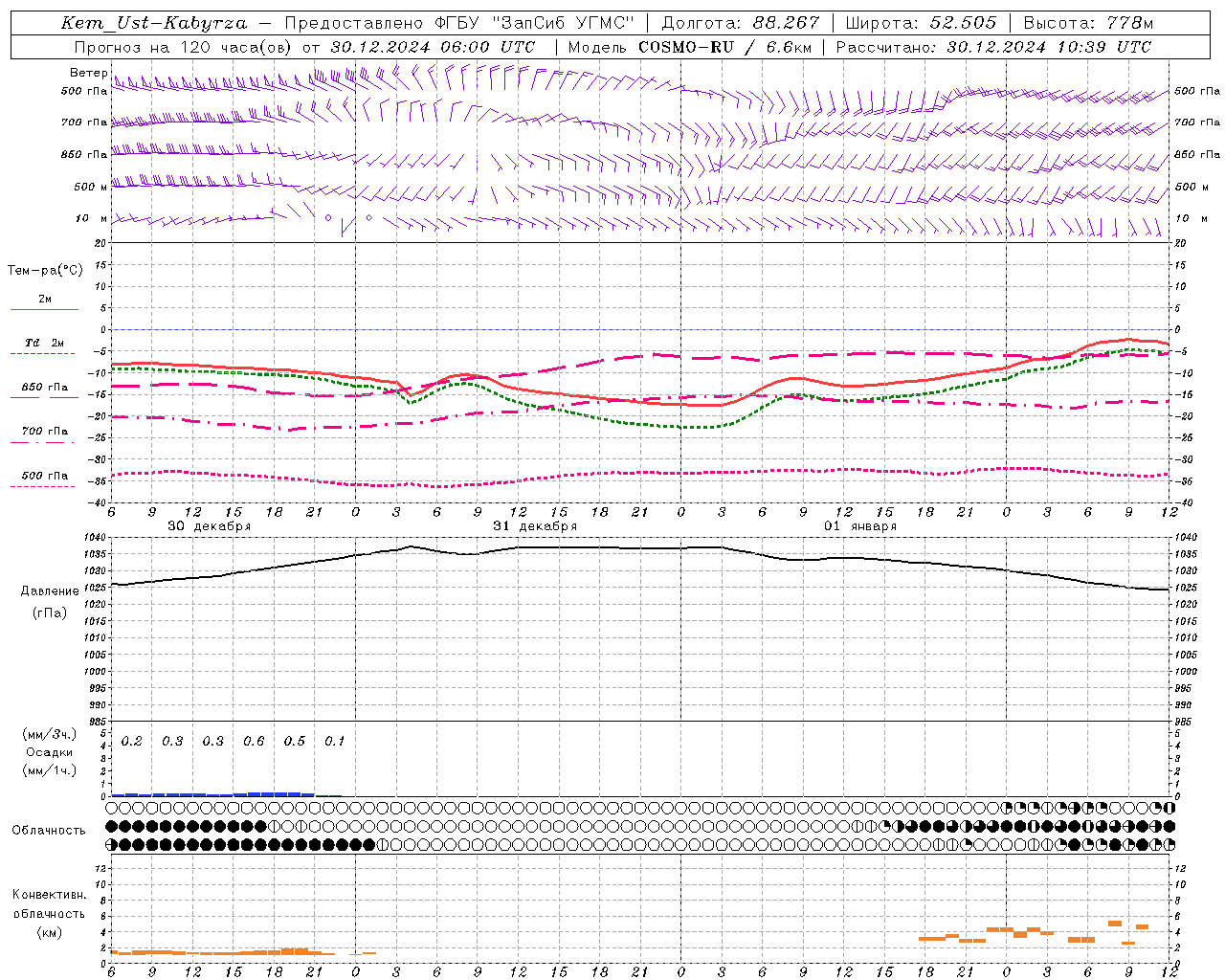Image resolution: width=1225 pixels, height=980 pixels.
Task: Select the text Предоставлено ФГБУ "ЗапСиб УГМС"
Action: pyautogui.click(x=460, y=23)
